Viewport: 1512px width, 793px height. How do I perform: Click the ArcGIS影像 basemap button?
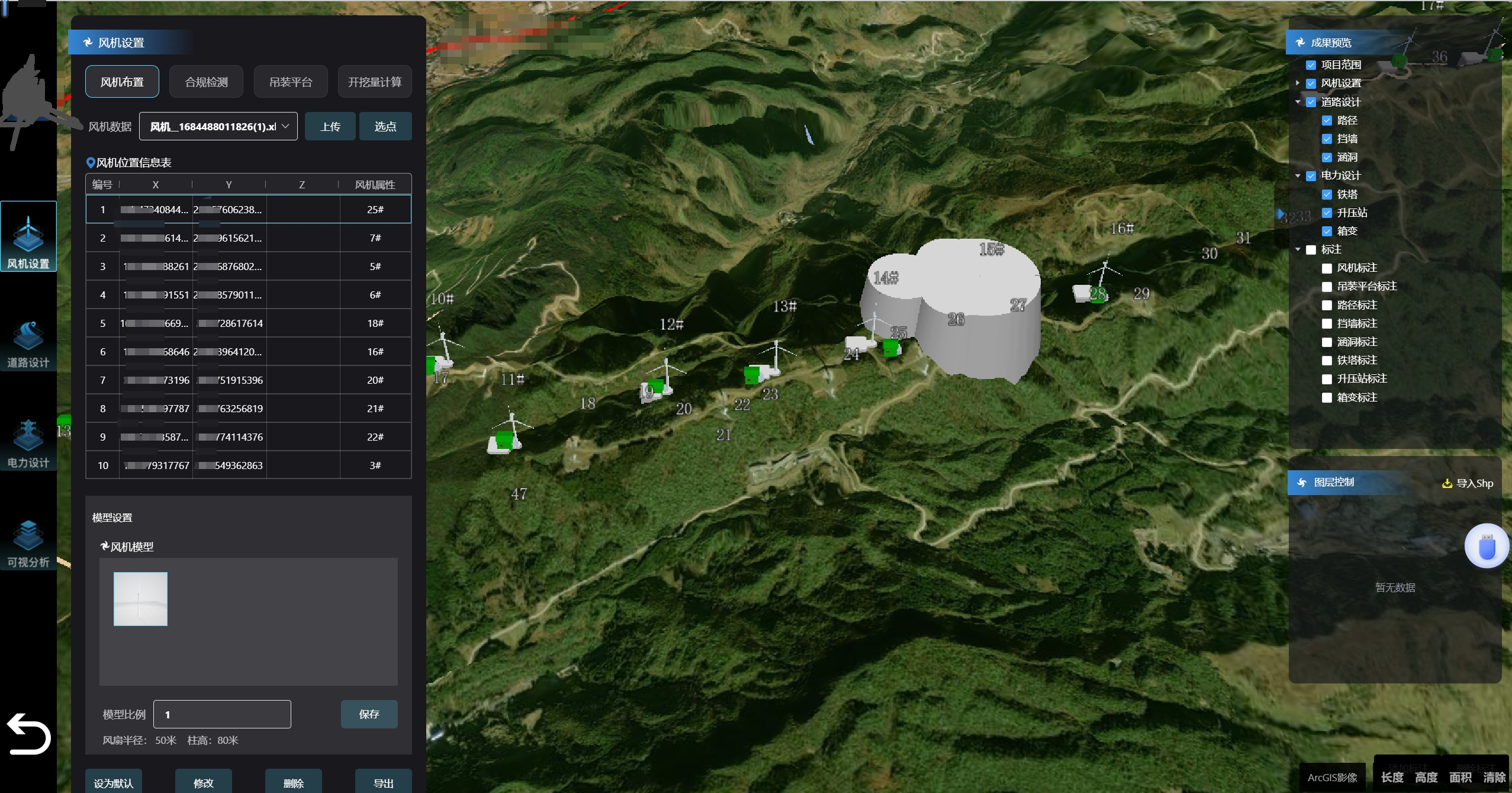1332,777
